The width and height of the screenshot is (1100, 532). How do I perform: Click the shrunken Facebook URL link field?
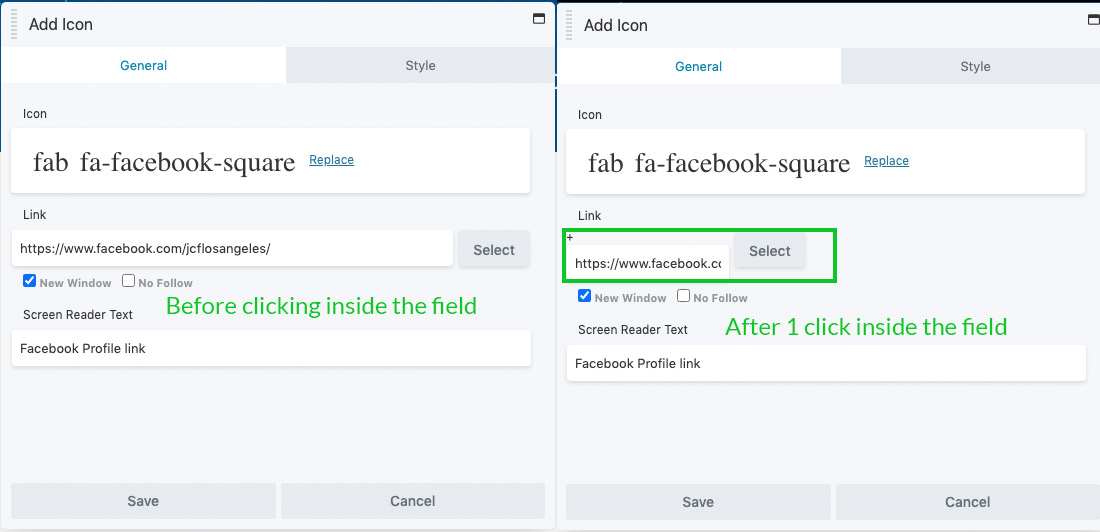tap(647, 264)
